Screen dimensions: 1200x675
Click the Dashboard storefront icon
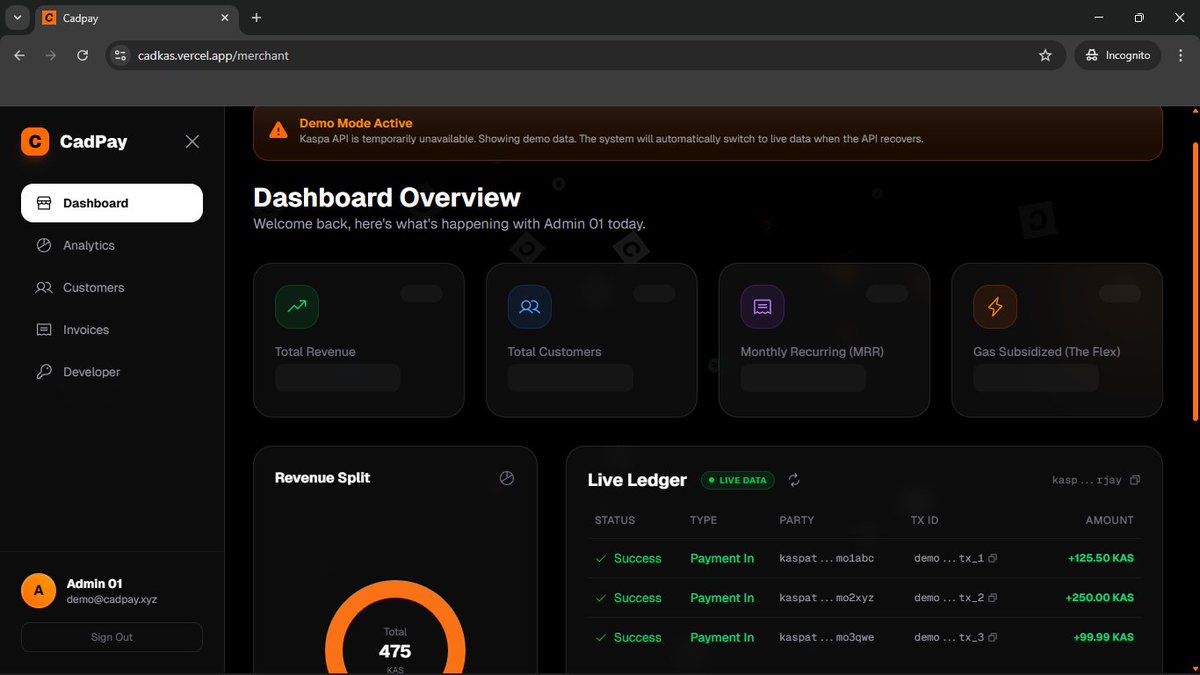click(42, 203)
